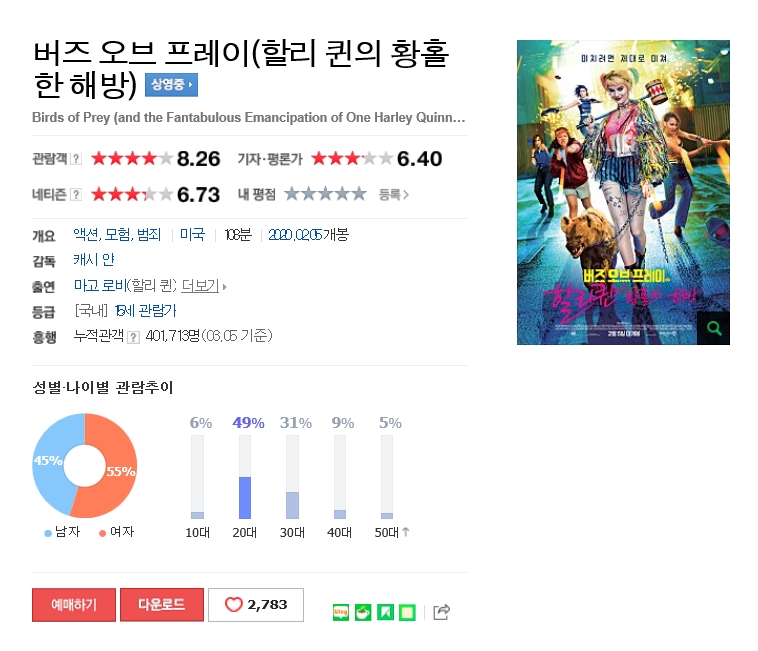Viewport: 758px width, 651px height.
Task: Open 등록 to register my rating
Action: (x=394, y=195)
